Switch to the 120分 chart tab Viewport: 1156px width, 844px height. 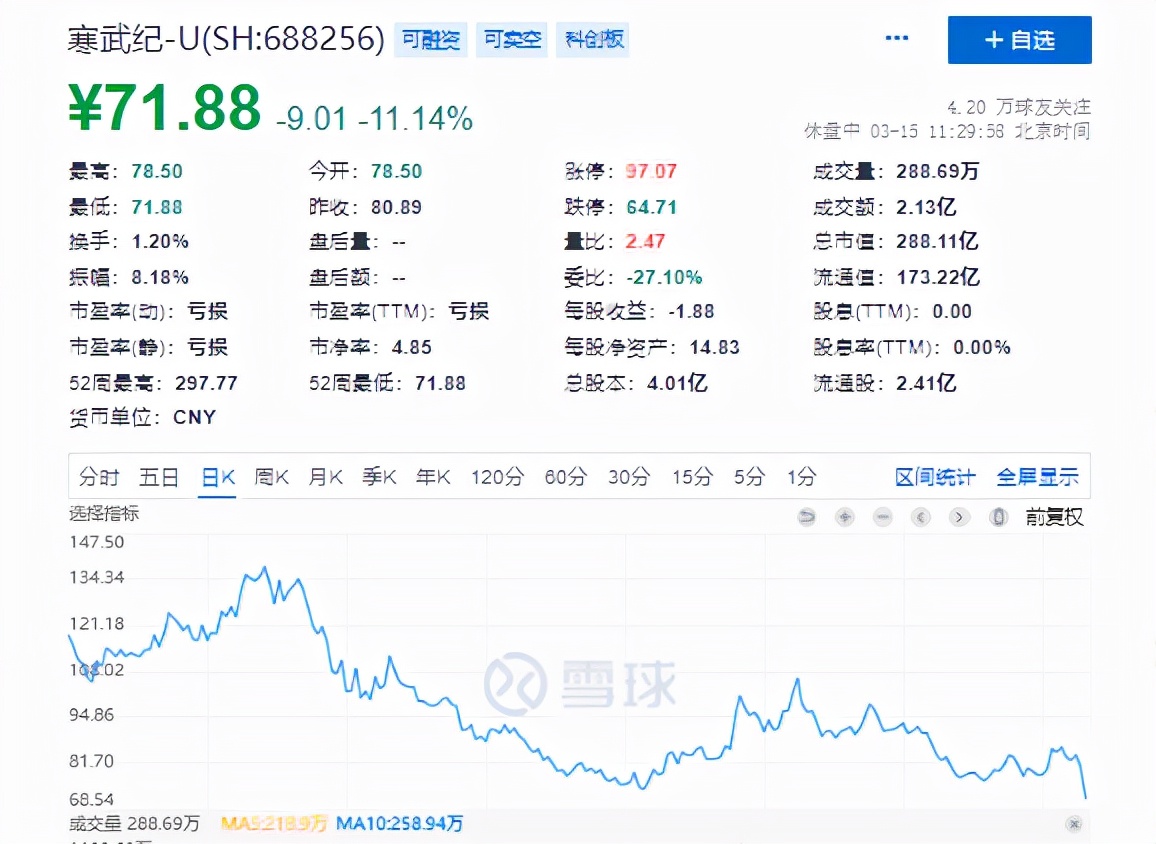tap(498, 477)
